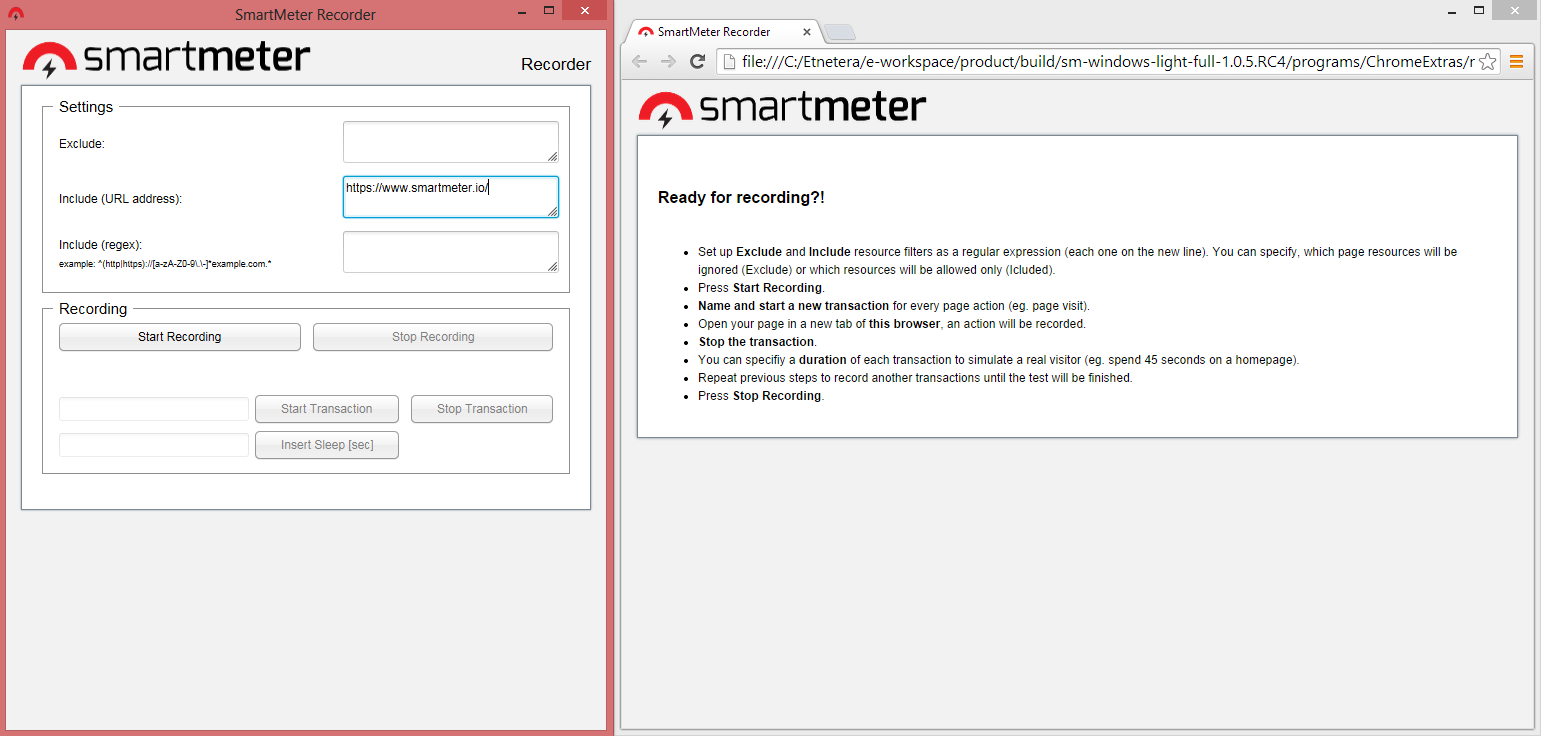Screen dimensions: 1541x736
Task: Click the Start Recording button
Action: pyautogui.click(x=180, y=337)
